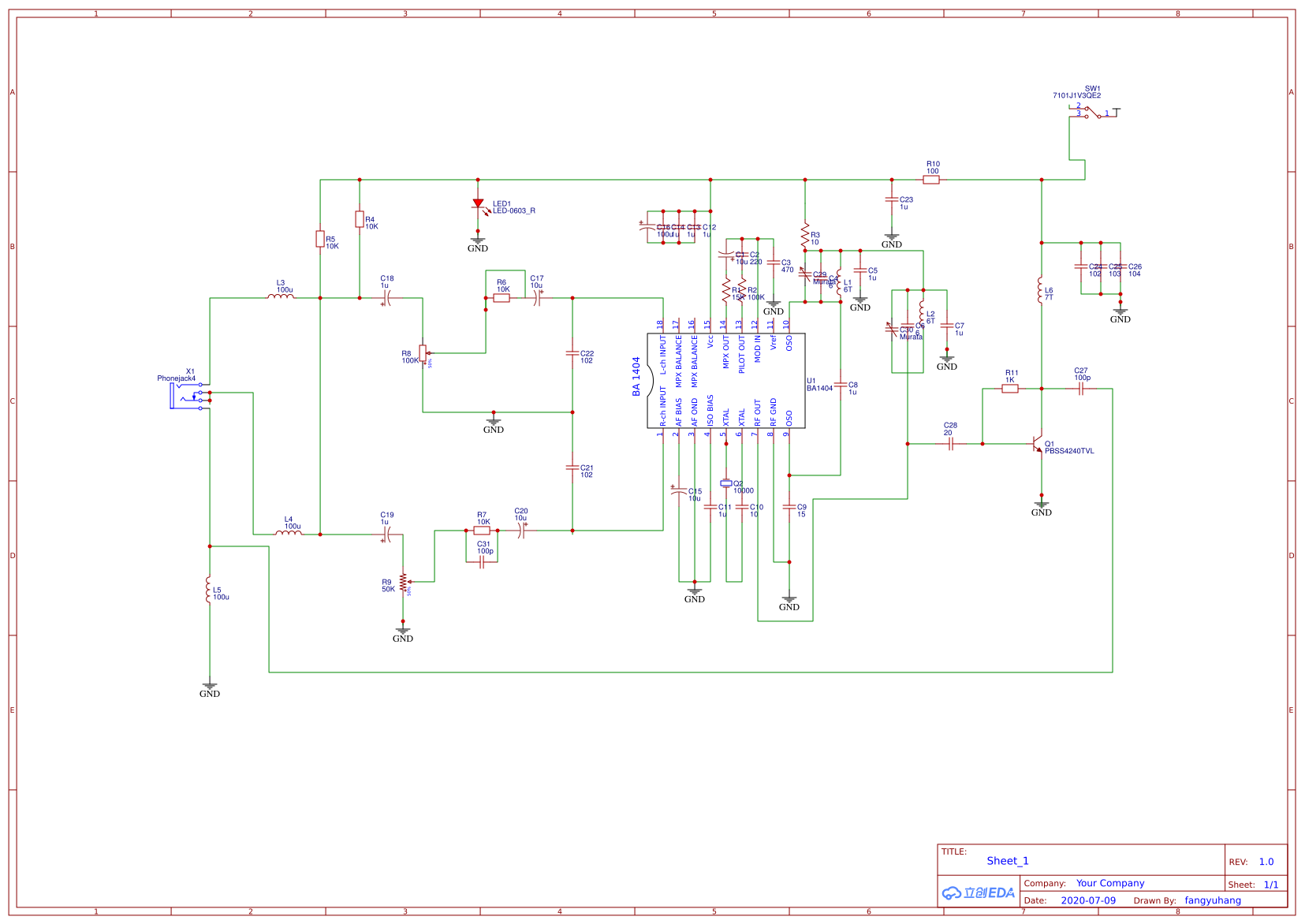The height and width of the screenshot is (924, 1305).
Task: Click the 'PILOT OUT' pin label
Action: (x=742, y=355)
